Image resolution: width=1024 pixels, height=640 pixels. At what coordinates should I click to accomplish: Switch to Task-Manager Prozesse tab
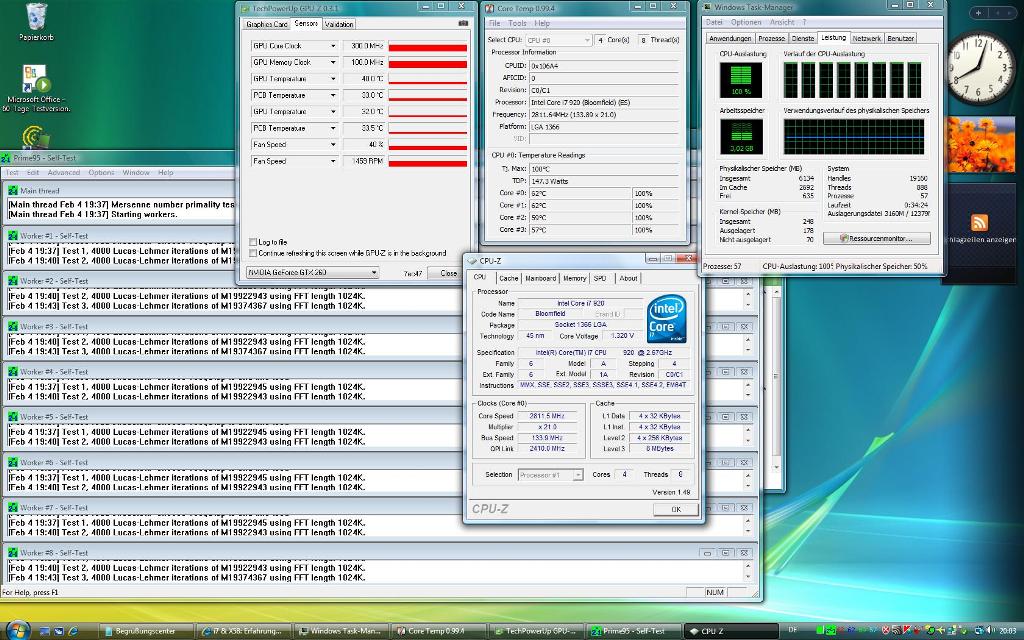(x=771, y=39)
